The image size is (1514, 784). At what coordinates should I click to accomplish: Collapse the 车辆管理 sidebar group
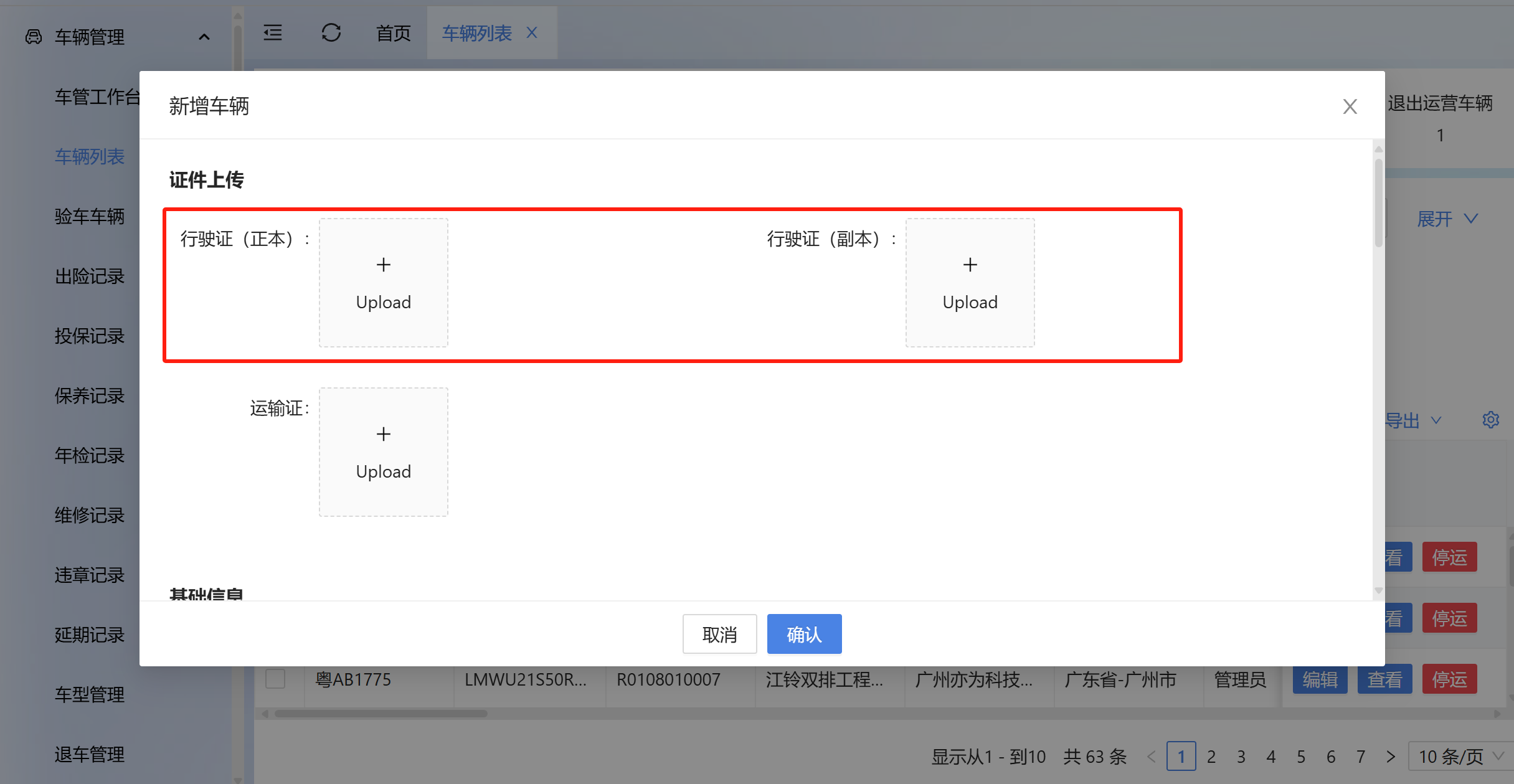pos(204,37)
